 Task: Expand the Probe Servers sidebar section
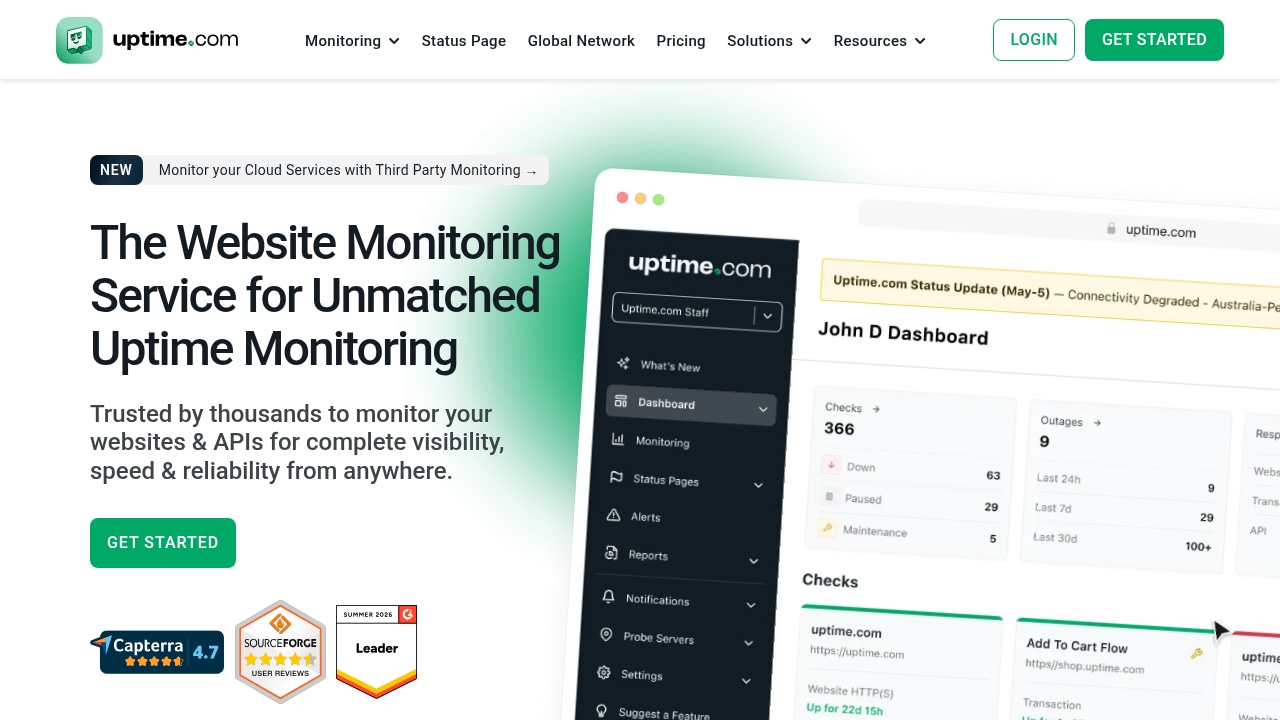tap(748, 643)
